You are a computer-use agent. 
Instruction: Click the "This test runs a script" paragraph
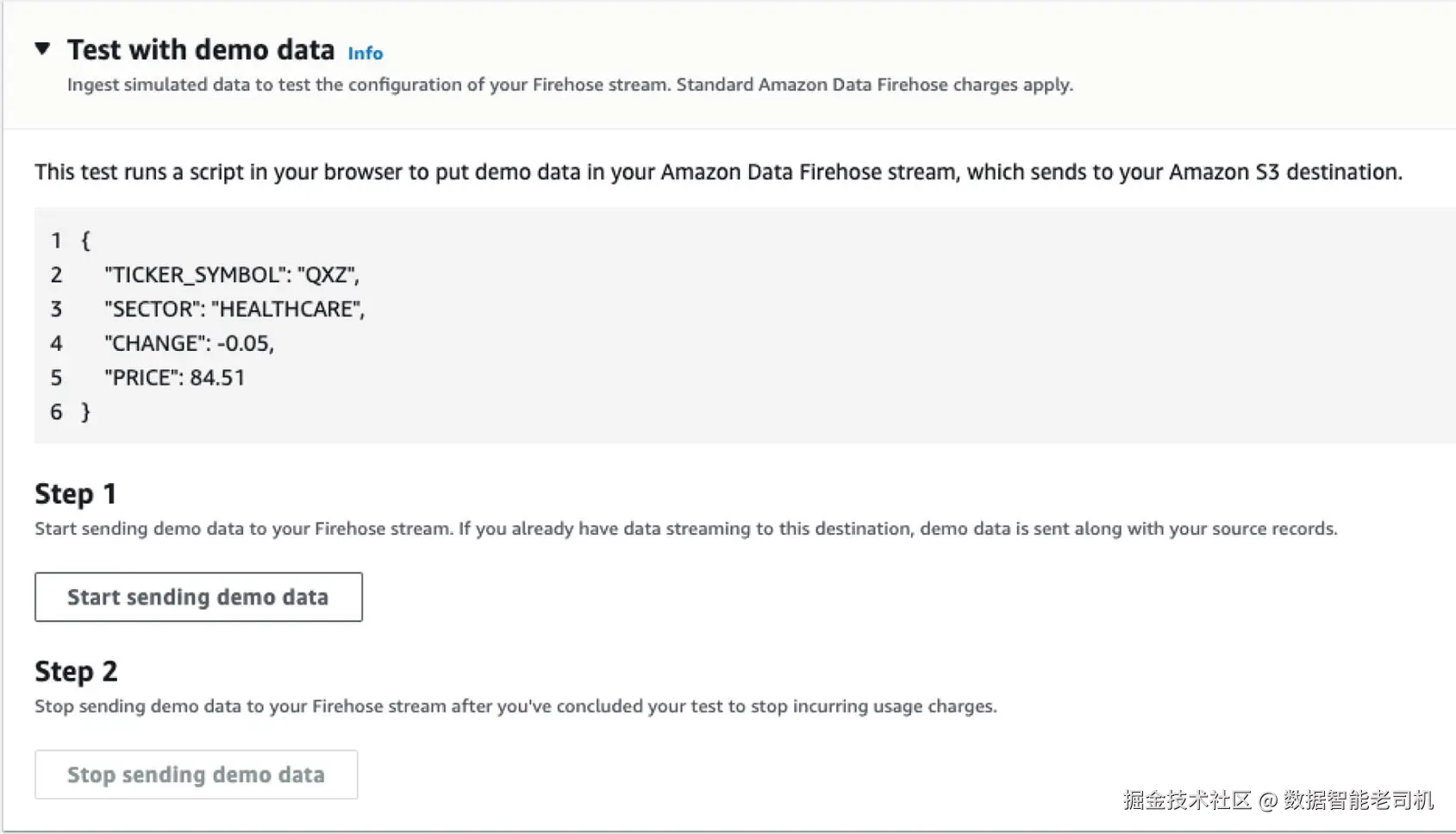coord(717,172)
